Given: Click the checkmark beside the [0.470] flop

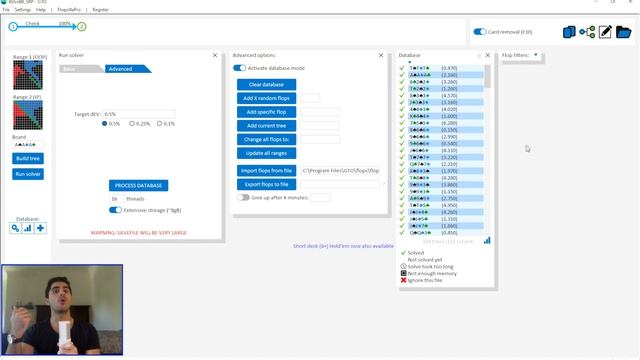Looking at the screenshot, I should [x=402, y=68].
